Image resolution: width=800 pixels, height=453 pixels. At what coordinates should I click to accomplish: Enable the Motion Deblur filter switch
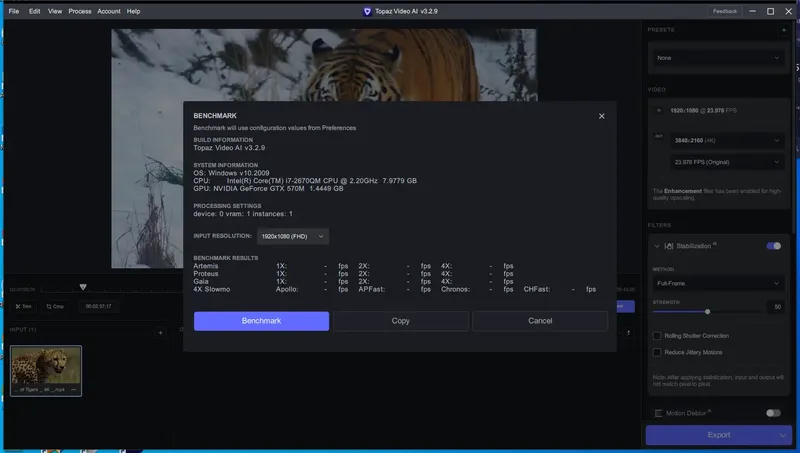coord(773,413)
